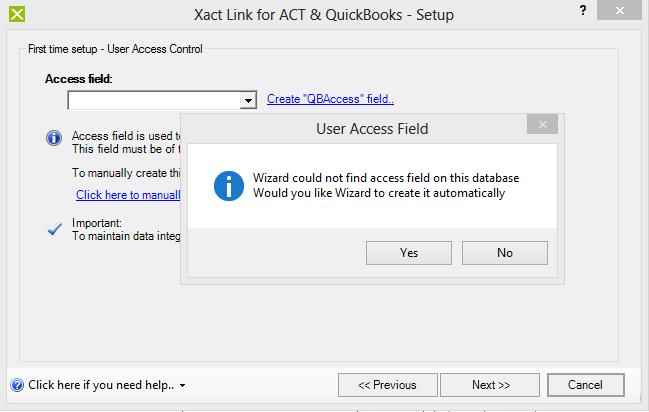649x412 pixels.
Task: Click the blue checkmark icon next to Important
Action: point(54,228)
